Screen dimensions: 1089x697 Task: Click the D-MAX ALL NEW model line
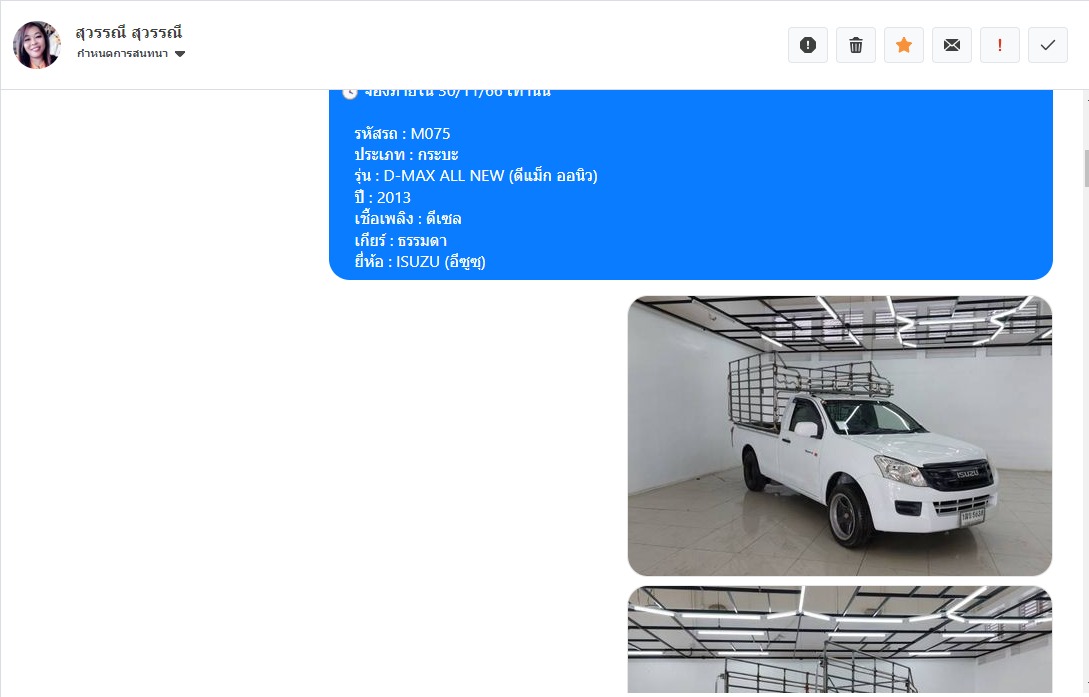[x=476, y=176]
